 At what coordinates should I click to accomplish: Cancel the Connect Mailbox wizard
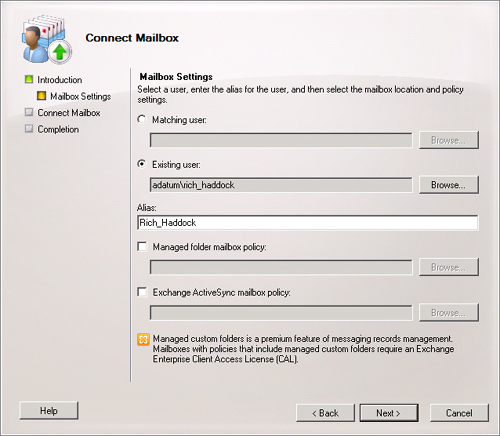pos(459,413)
